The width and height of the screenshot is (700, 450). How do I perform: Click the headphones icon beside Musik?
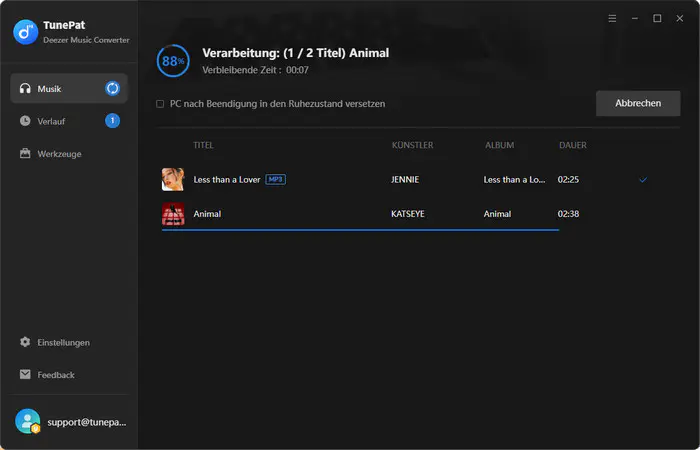click(25, 88)
